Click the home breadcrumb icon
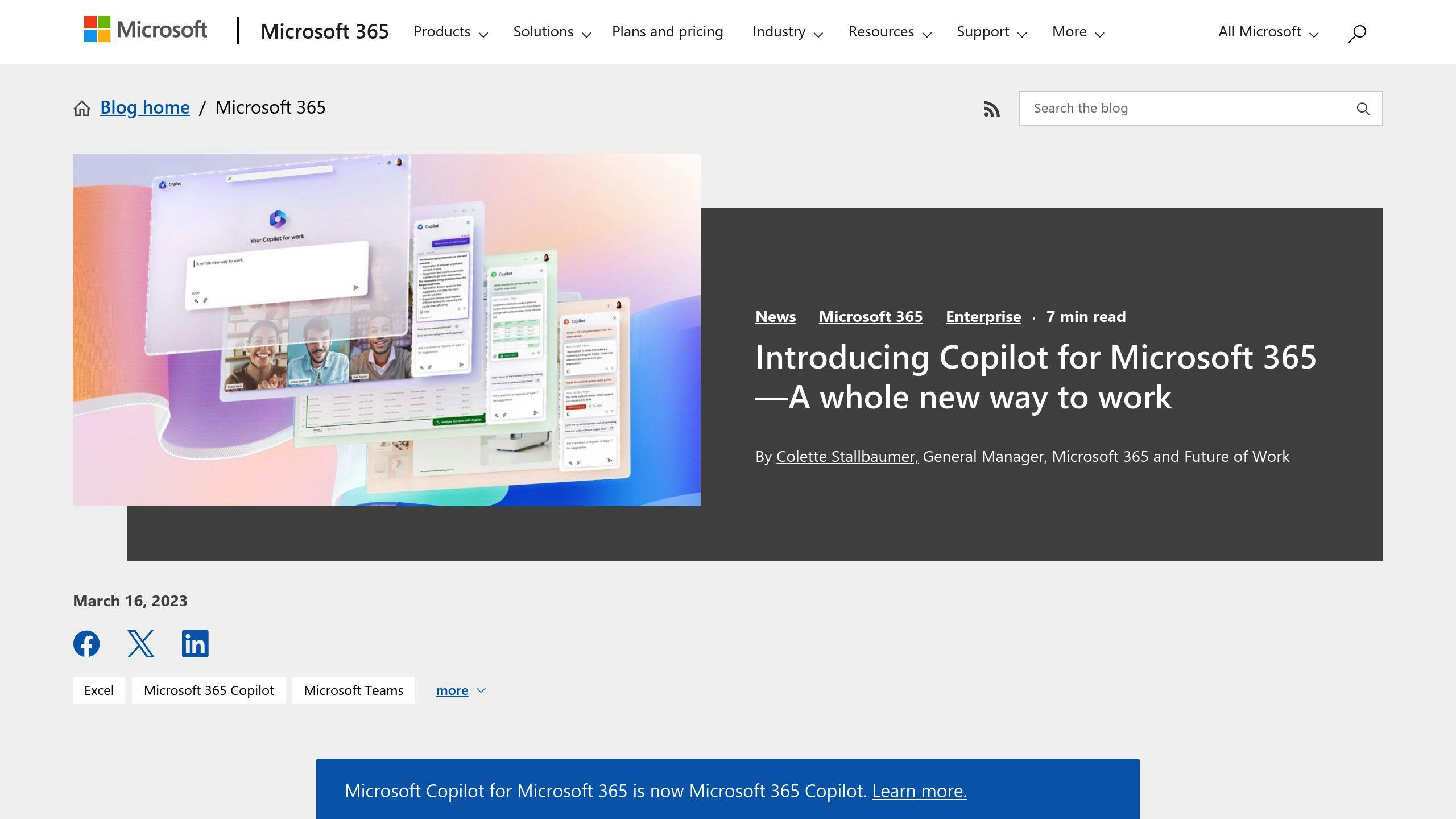This screenshot has width=1456, height=819. click(x=81, y=108)
